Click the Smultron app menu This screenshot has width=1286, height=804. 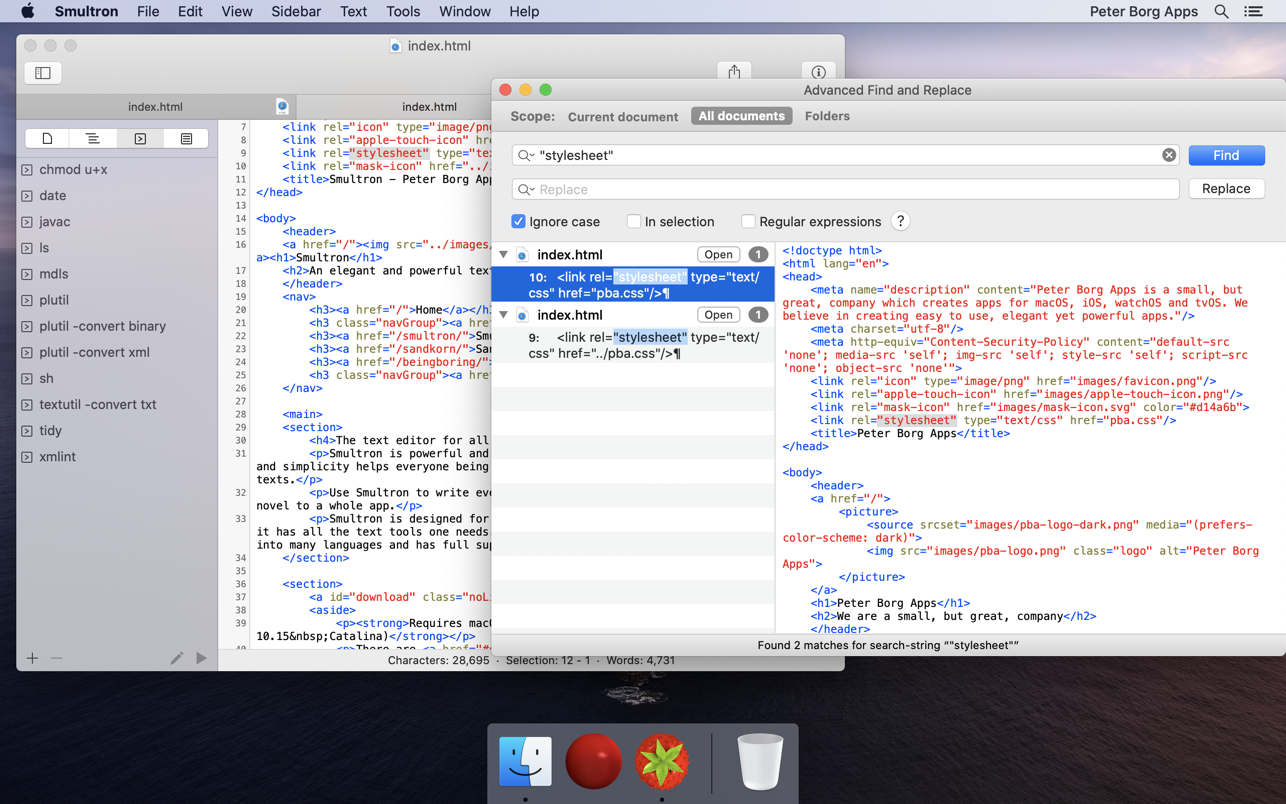coord(86,12)
